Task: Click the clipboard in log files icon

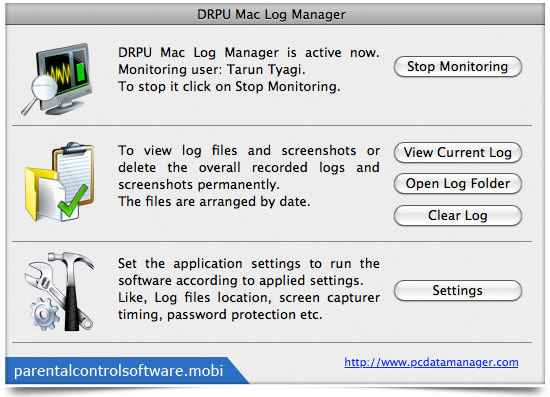Action: 75,173
